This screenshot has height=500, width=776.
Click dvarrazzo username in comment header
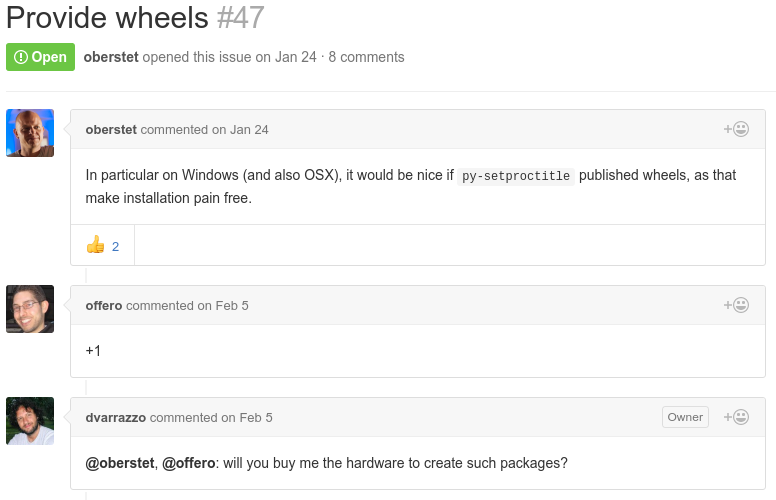tap(116, 417)
